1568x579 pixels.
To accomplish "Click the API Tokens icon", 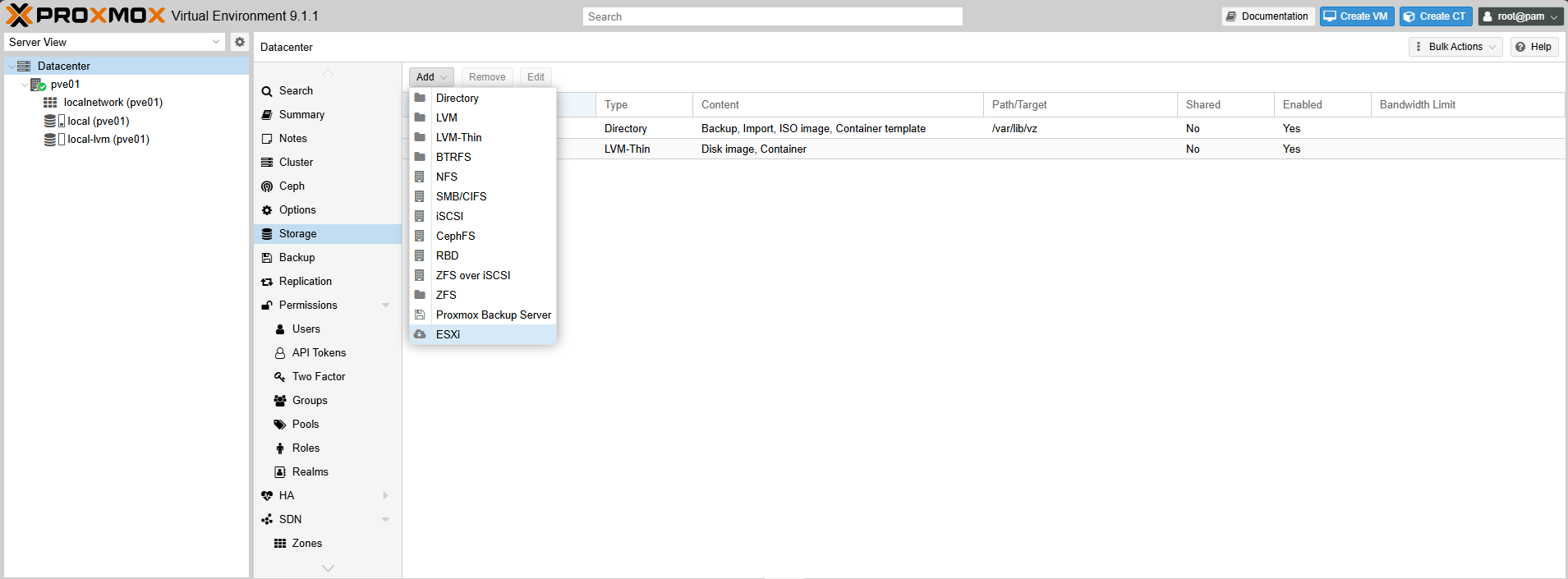I will pyautogui.click(x=280, y=353).
